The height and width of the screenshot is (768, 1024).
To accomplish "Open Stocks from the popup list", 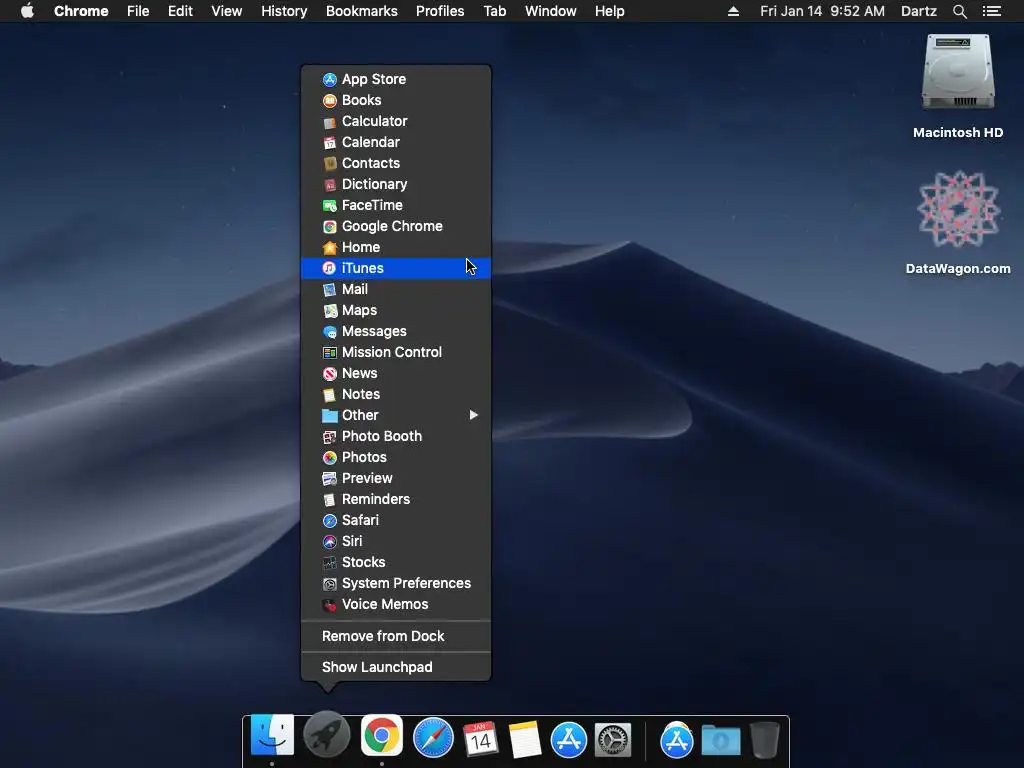I will point(396,562).
